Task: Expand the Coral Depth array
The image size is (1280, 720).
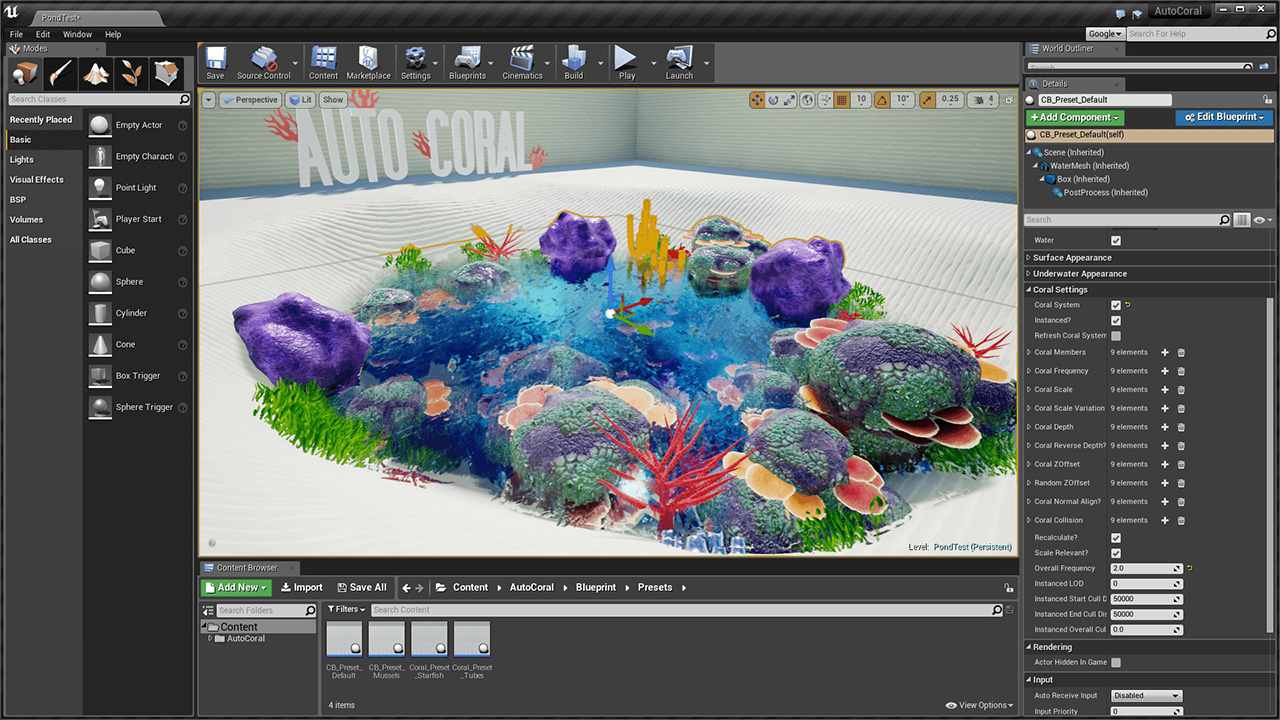Action: [x=1029, y=427]
